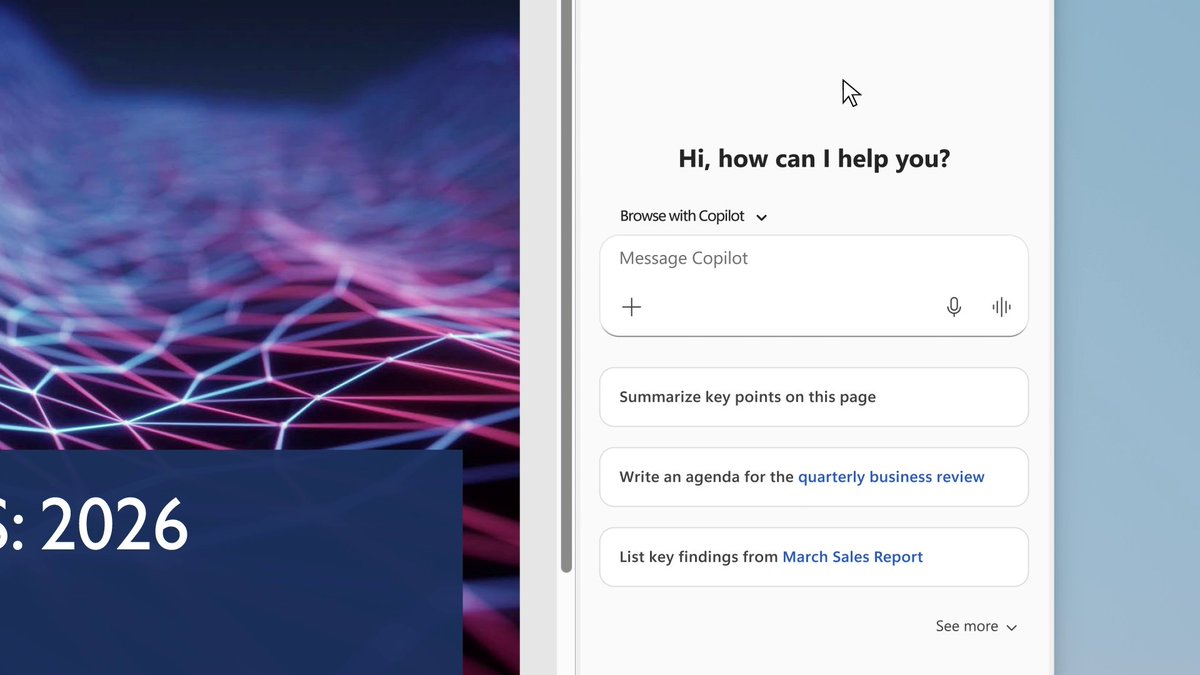Choose List key findings suggestion card

click(813, 557)
